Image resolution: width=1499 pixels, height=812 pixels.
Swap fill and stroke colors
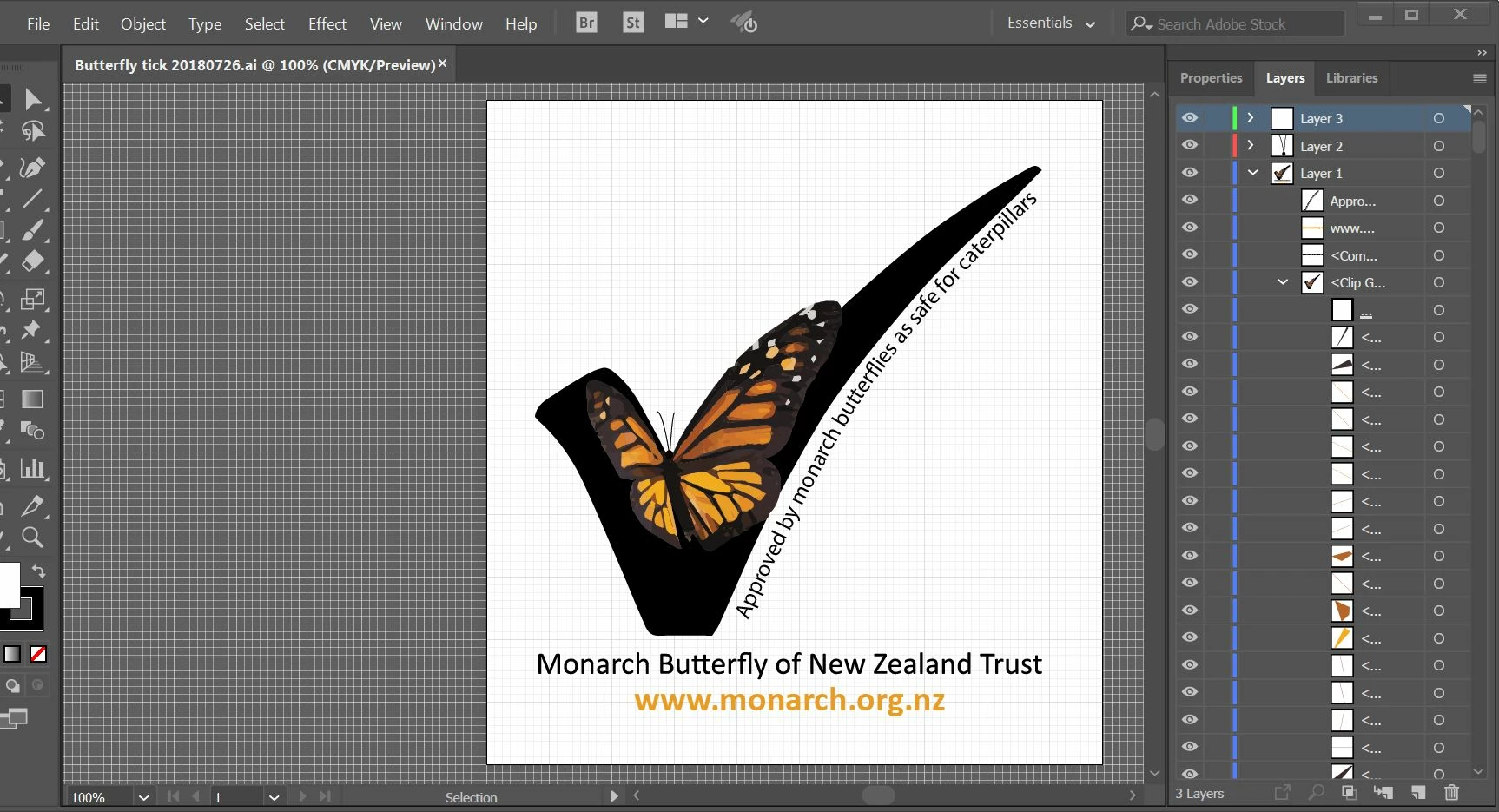[39, 571]
